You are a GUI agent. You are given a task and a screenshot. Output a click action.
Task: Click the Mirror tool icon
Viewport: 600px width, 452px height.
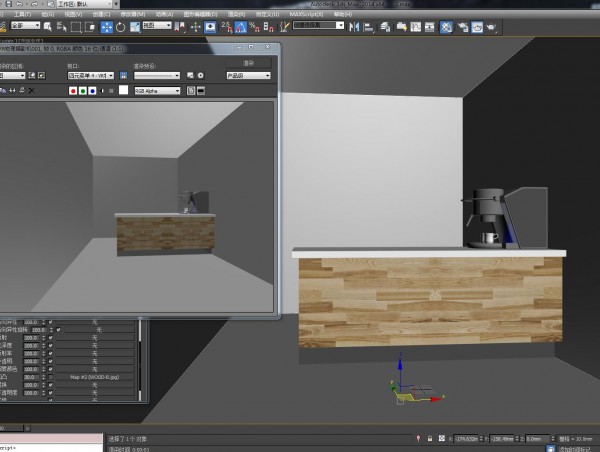(x=354, y=27)
